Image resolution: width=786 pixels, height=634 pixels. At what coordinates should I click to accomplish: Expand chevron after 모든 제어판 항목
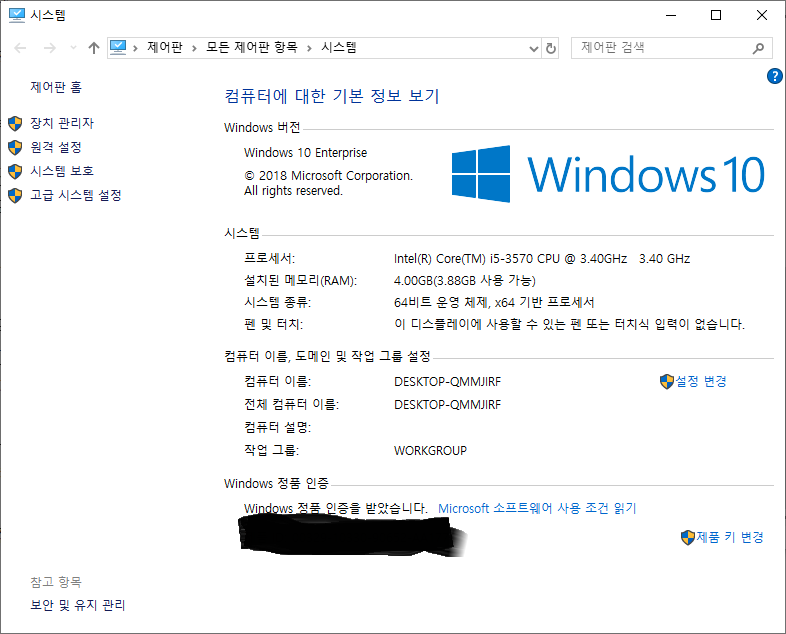pos(309,48)
